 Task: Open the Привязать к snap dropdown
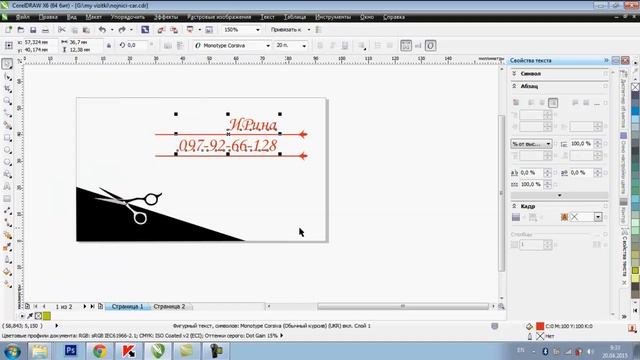click(x=309, y=30)
